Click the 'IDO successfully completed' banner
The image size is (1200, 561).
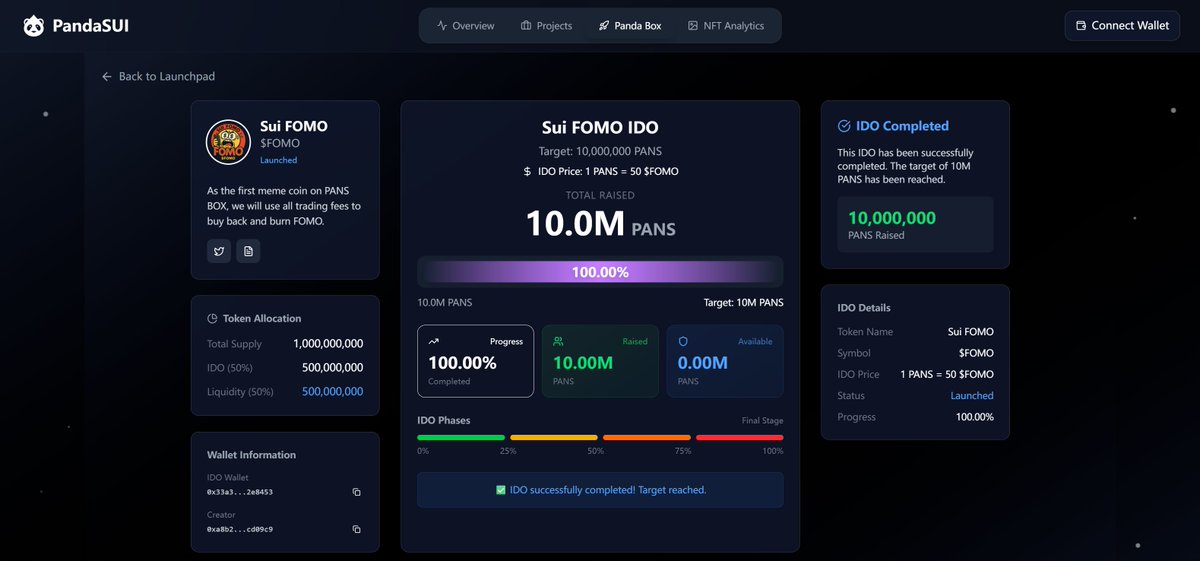tap(600, 490)
